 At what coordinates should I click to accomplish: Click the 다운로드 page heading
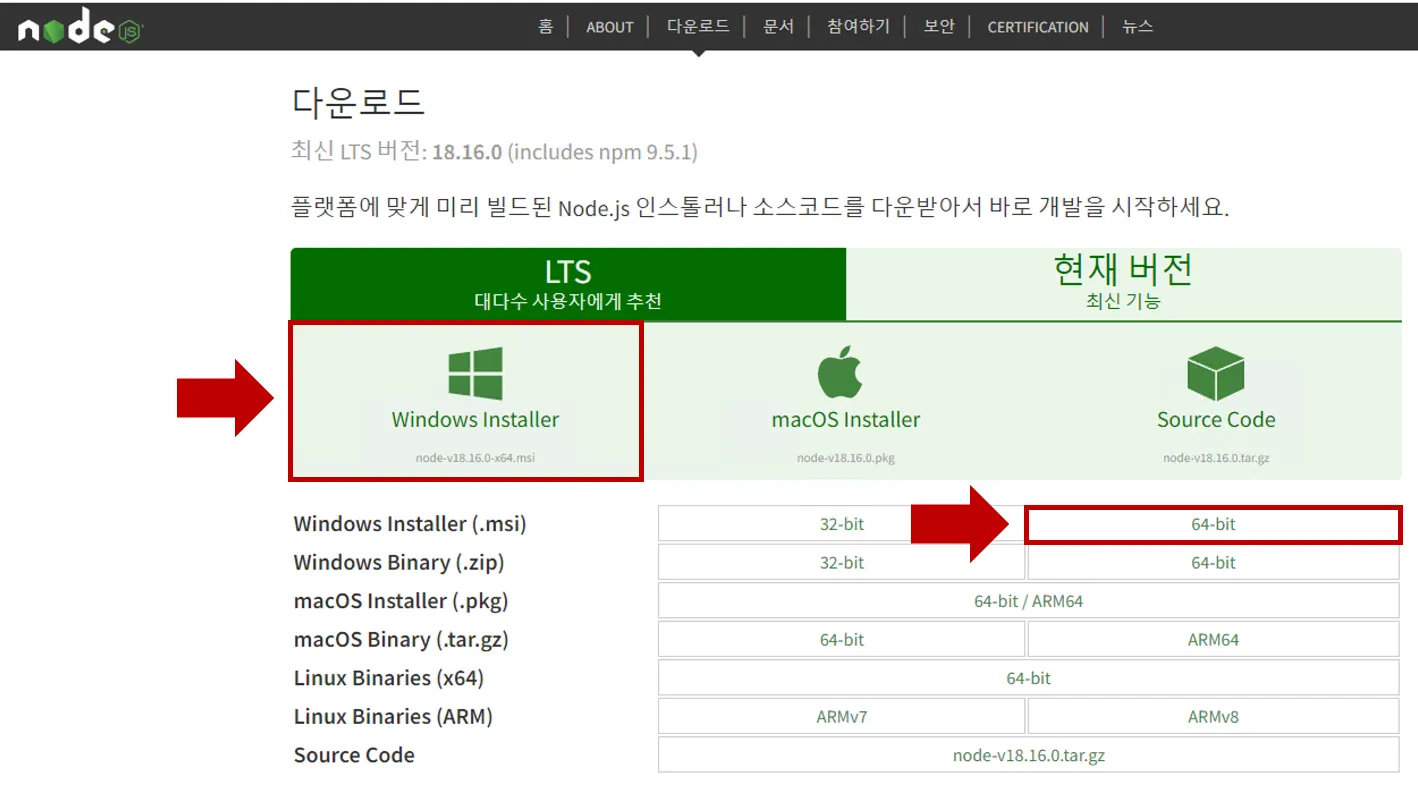358,102
